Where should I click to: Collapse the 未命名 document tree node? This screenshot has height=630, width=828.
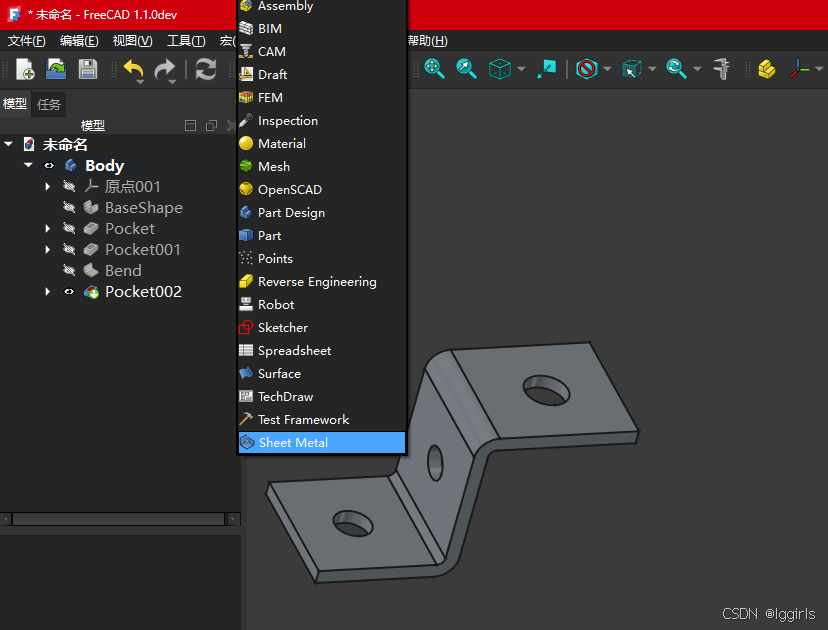pos(8,144)
